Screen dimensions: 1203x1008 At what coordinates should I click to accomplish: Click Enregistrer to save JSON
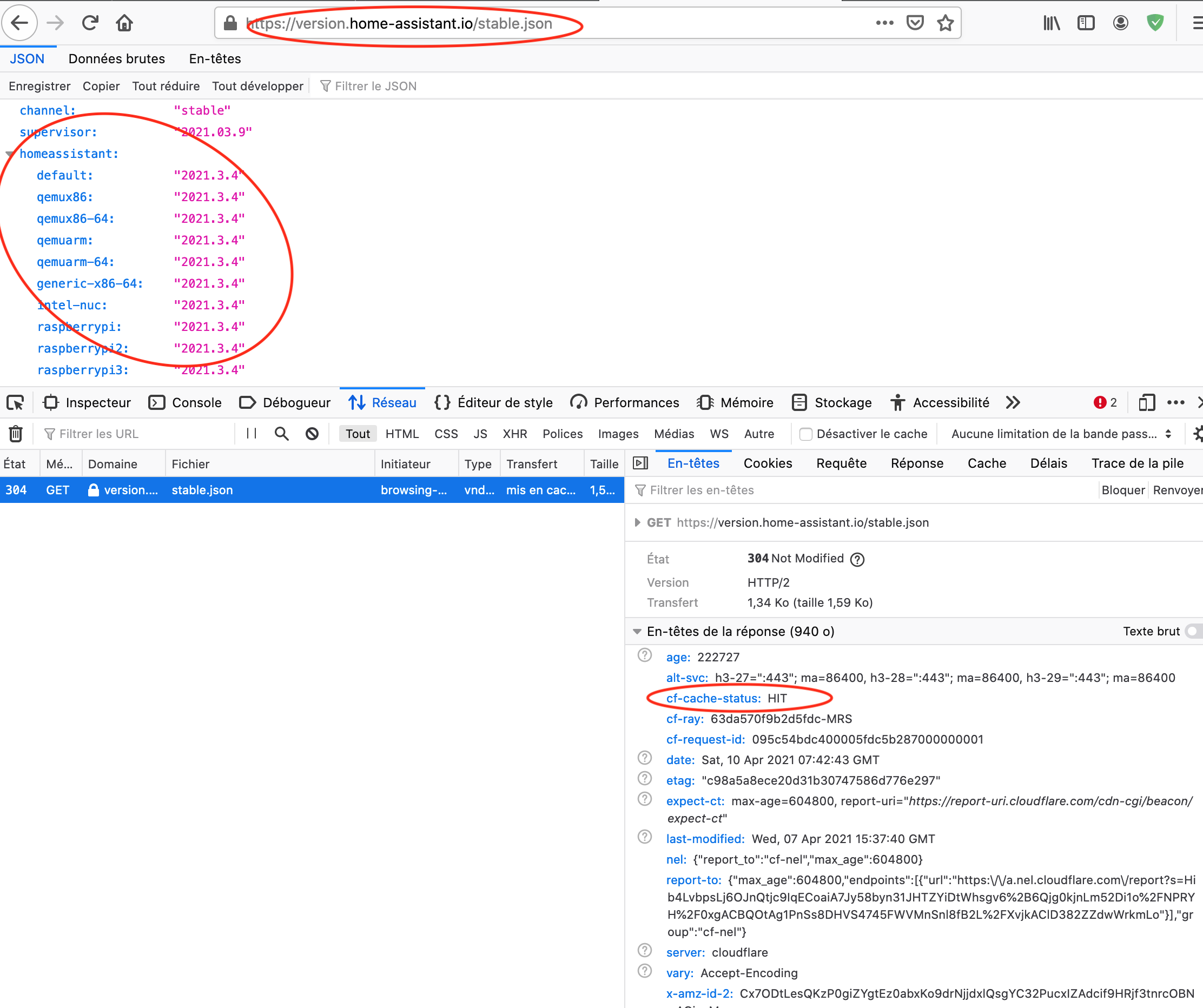click(x=39, y=86)
